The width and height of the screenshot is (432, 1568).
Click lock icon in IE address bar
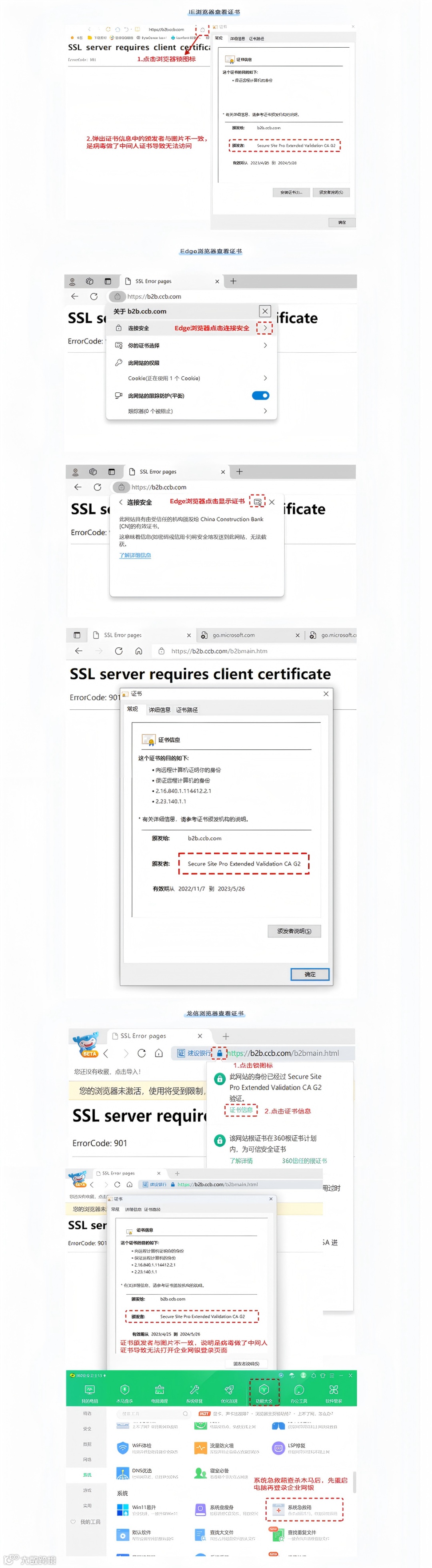(x=203, y=29)
